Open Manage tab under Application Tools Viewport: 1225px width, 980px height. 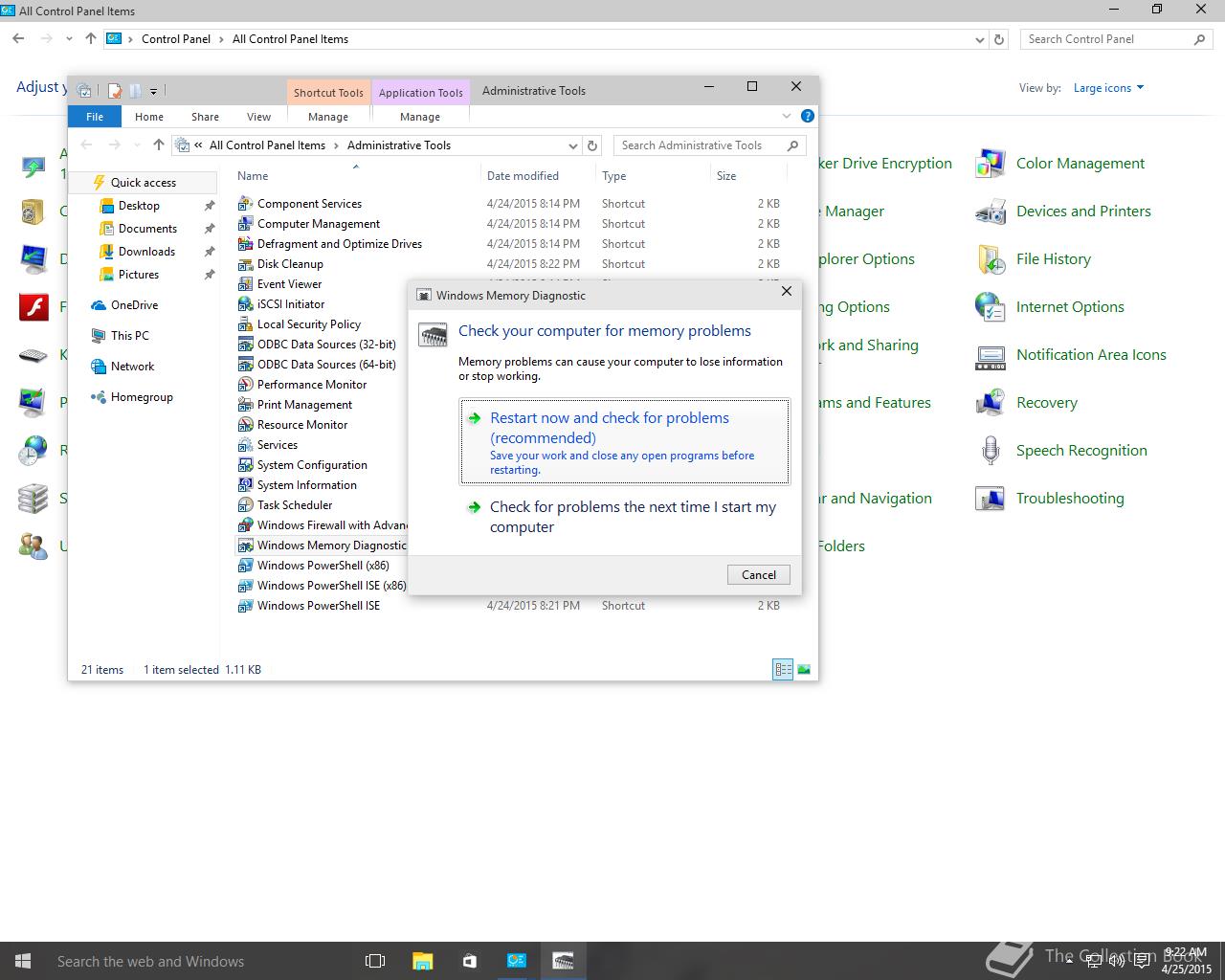point(420,117)
